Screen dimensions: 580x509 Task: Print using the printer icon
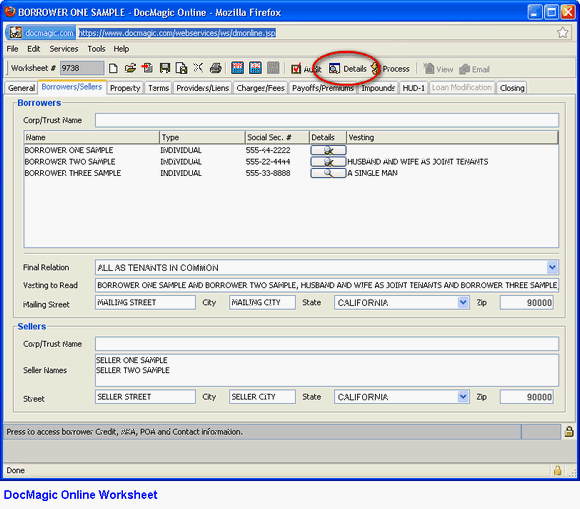216,68
